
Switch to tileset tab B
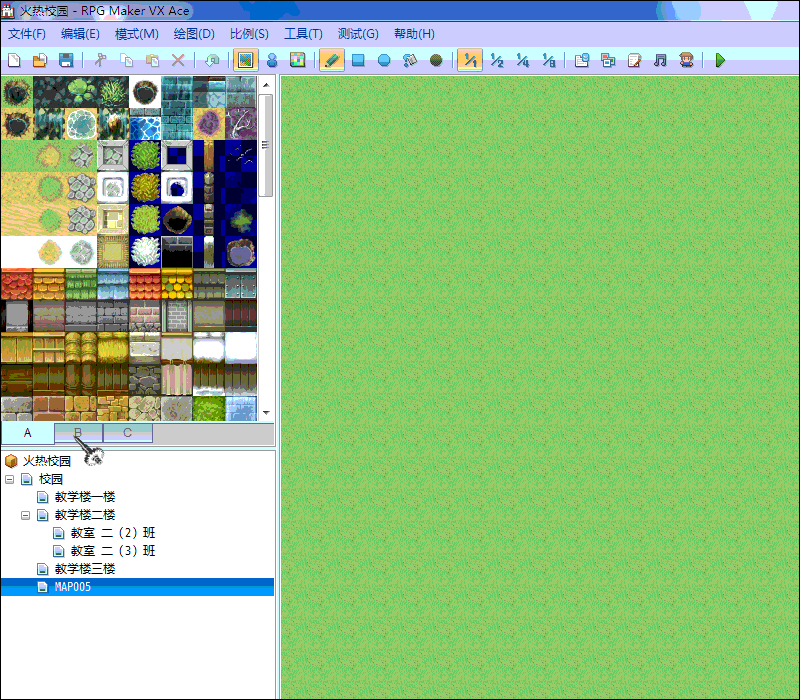click(78, 433)
